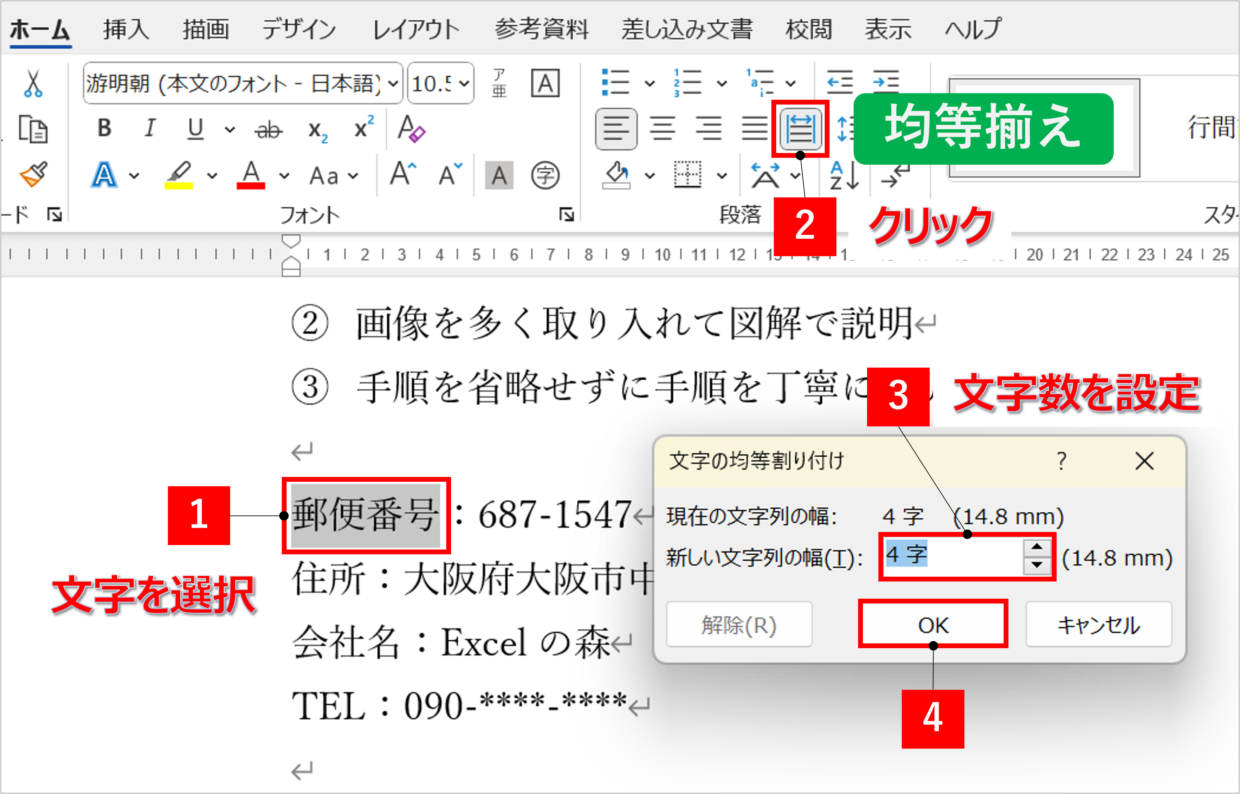Toggle Italic formatting
Screen dimensions: 1240x794
[x=150, y=129]
